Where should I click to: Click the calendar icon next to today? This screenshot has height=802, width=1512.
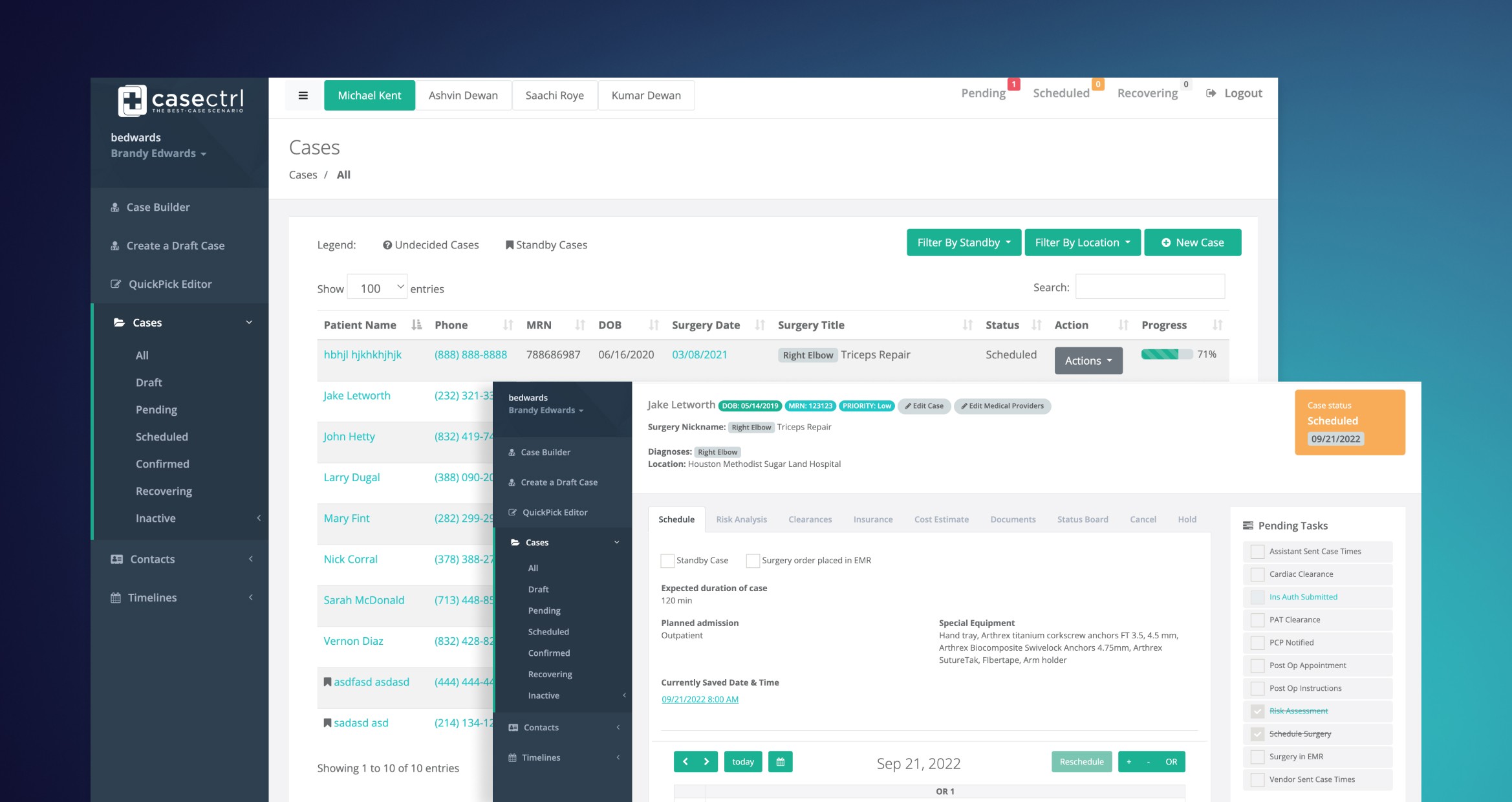pyautogui.click(x=780, y=762)
